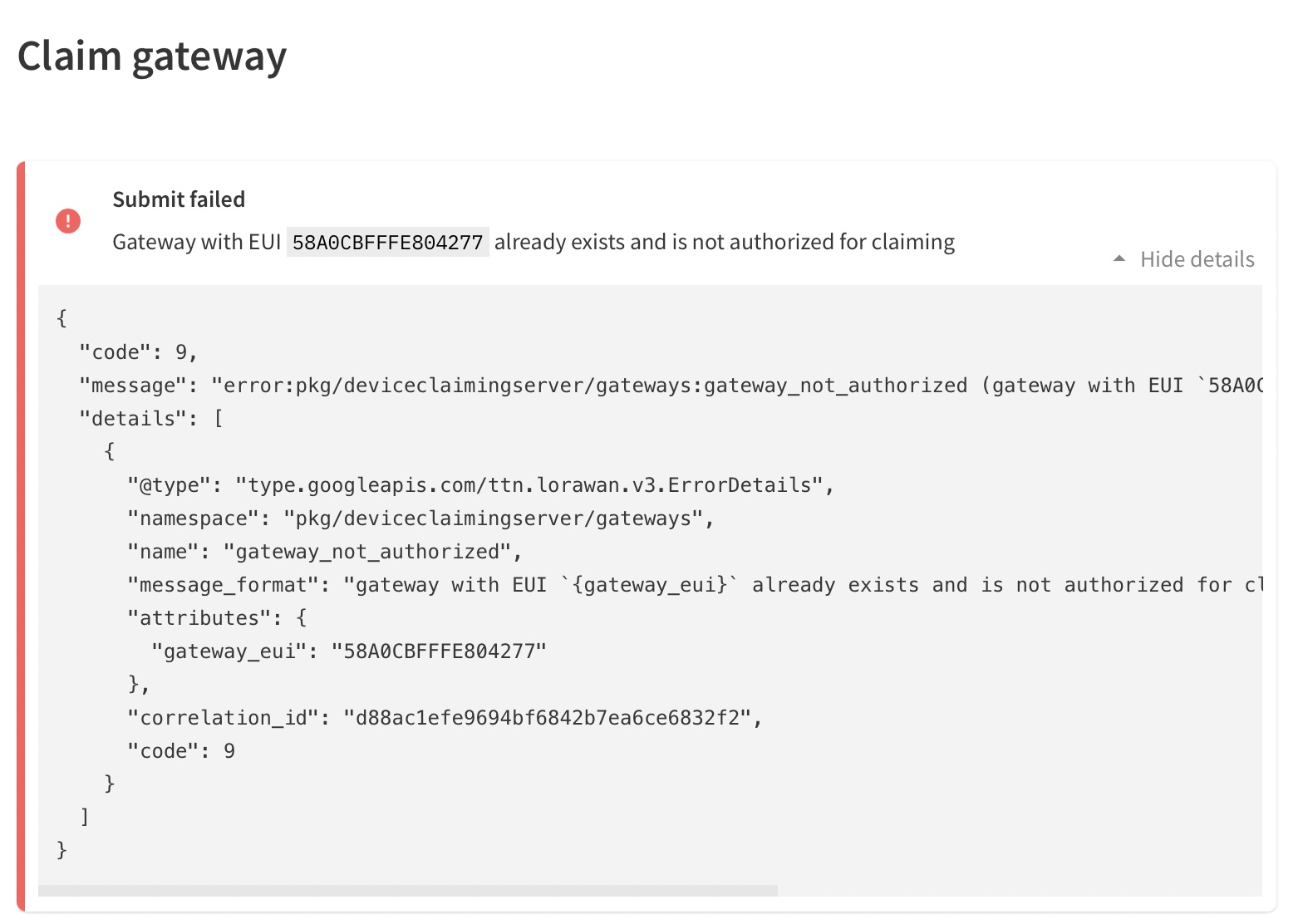Click the "message" error line in JSON
The image size is (1308, 924).
coord(671,386)
